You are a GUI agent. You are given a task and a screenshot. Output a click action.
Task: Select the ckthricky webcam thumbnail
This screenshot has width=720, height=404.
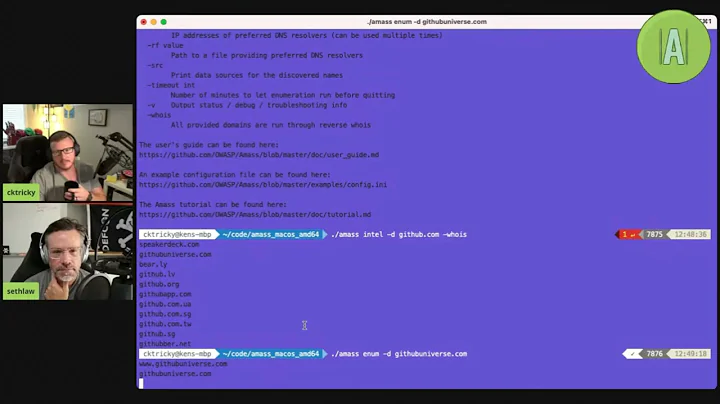point(68,152)
